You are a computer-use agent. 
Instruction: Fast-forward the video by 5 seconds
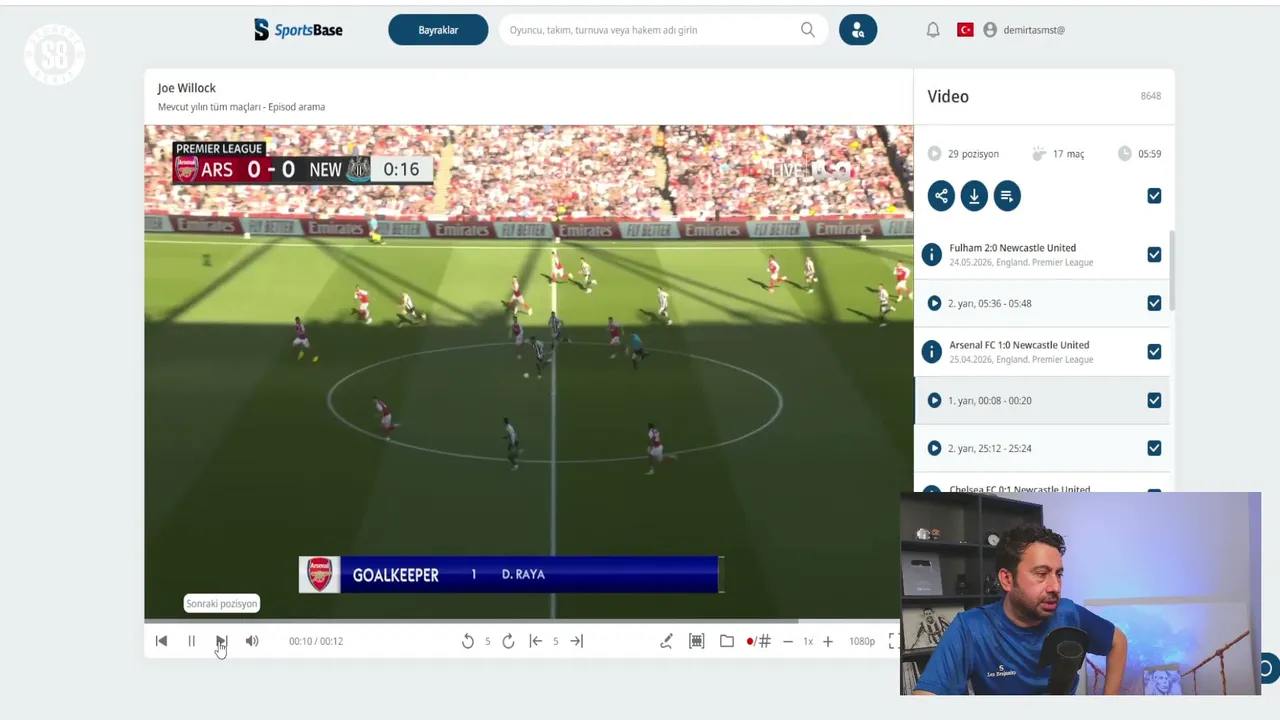508,641
